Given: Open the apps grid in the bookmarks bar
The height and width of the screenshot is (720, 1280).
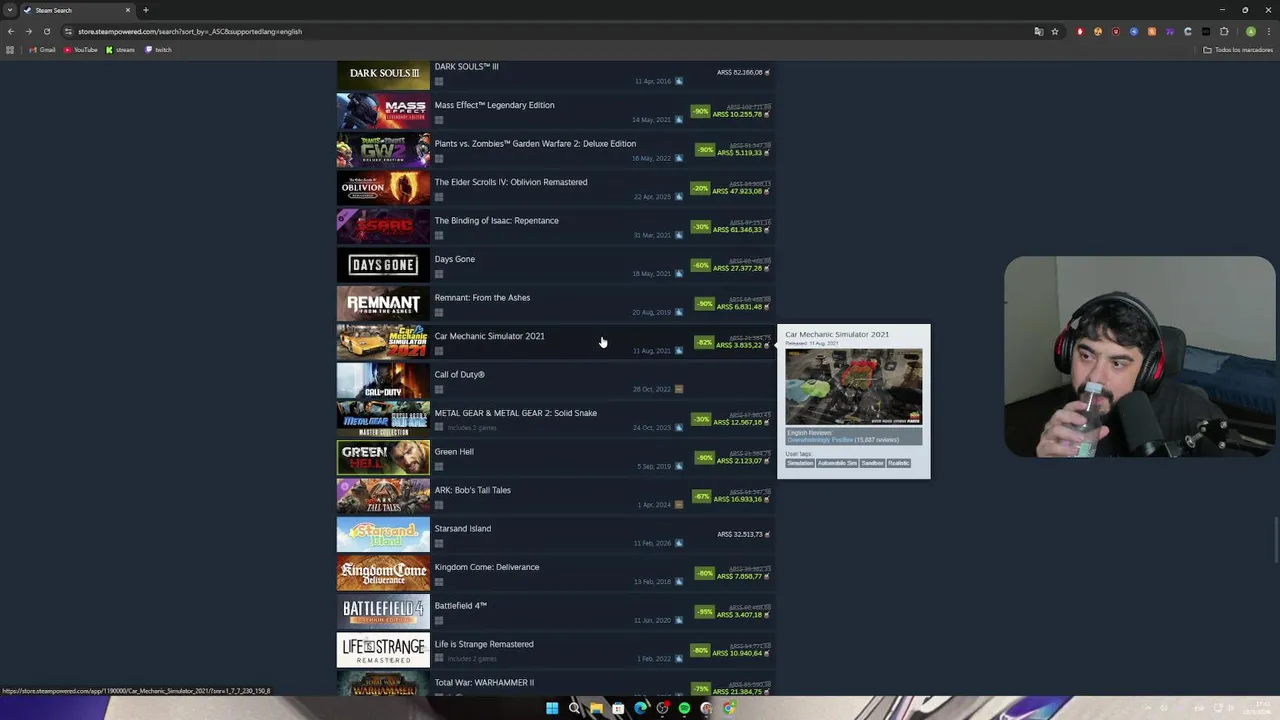Looking at the screenshot, I should click(10, 50).
